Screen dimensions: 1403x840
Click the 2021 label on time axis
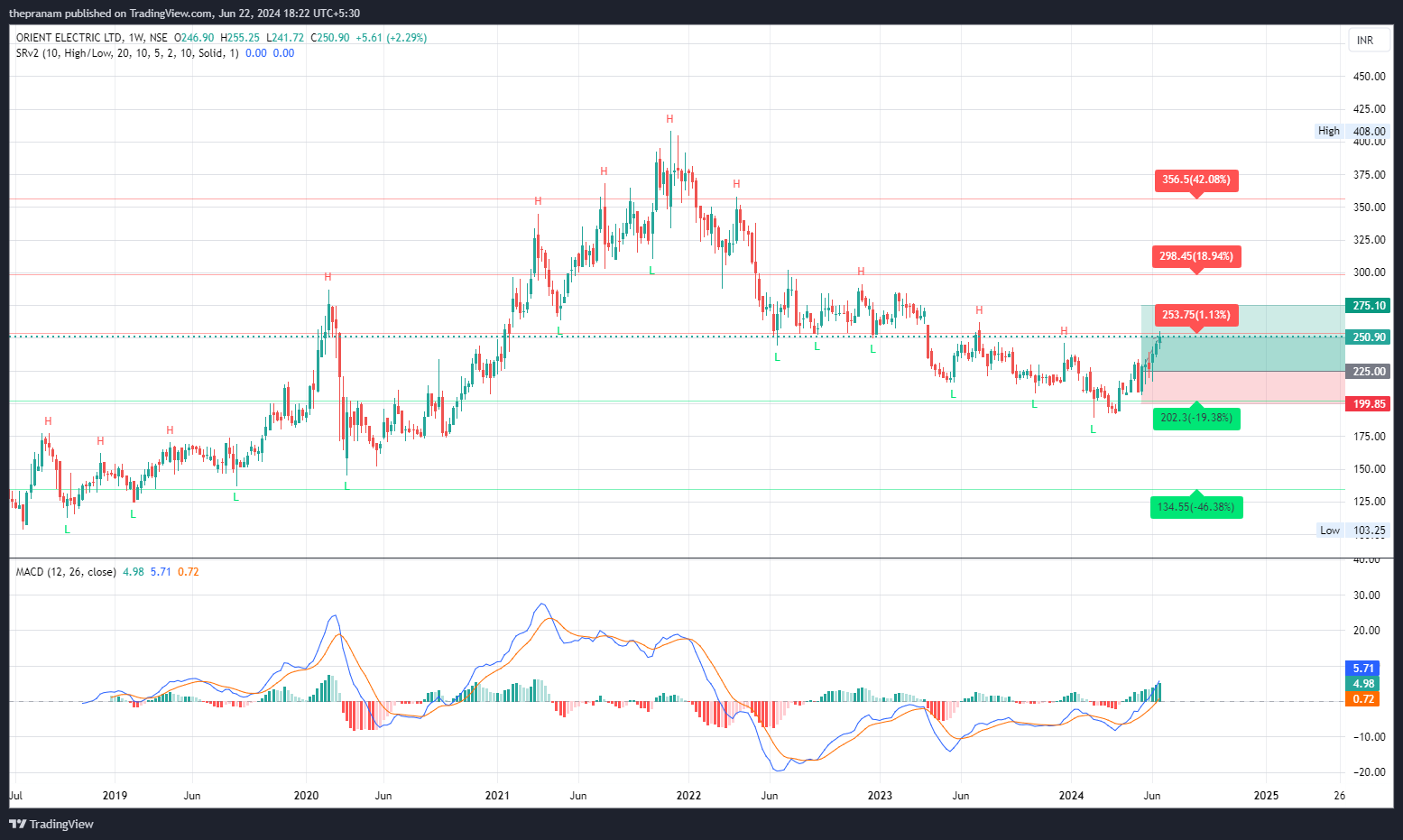coord(497,796)
